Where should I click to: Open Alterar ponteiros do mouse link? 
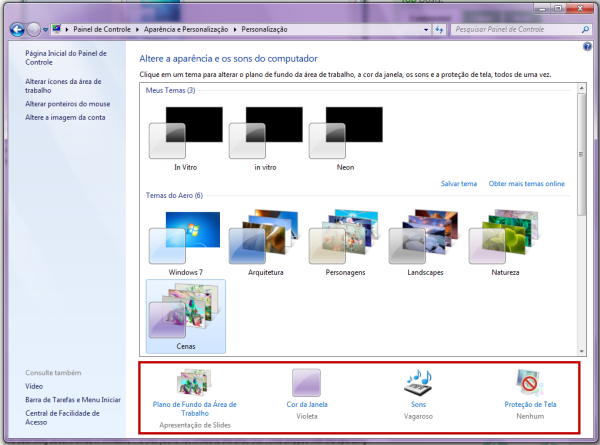tap(69, 104)
